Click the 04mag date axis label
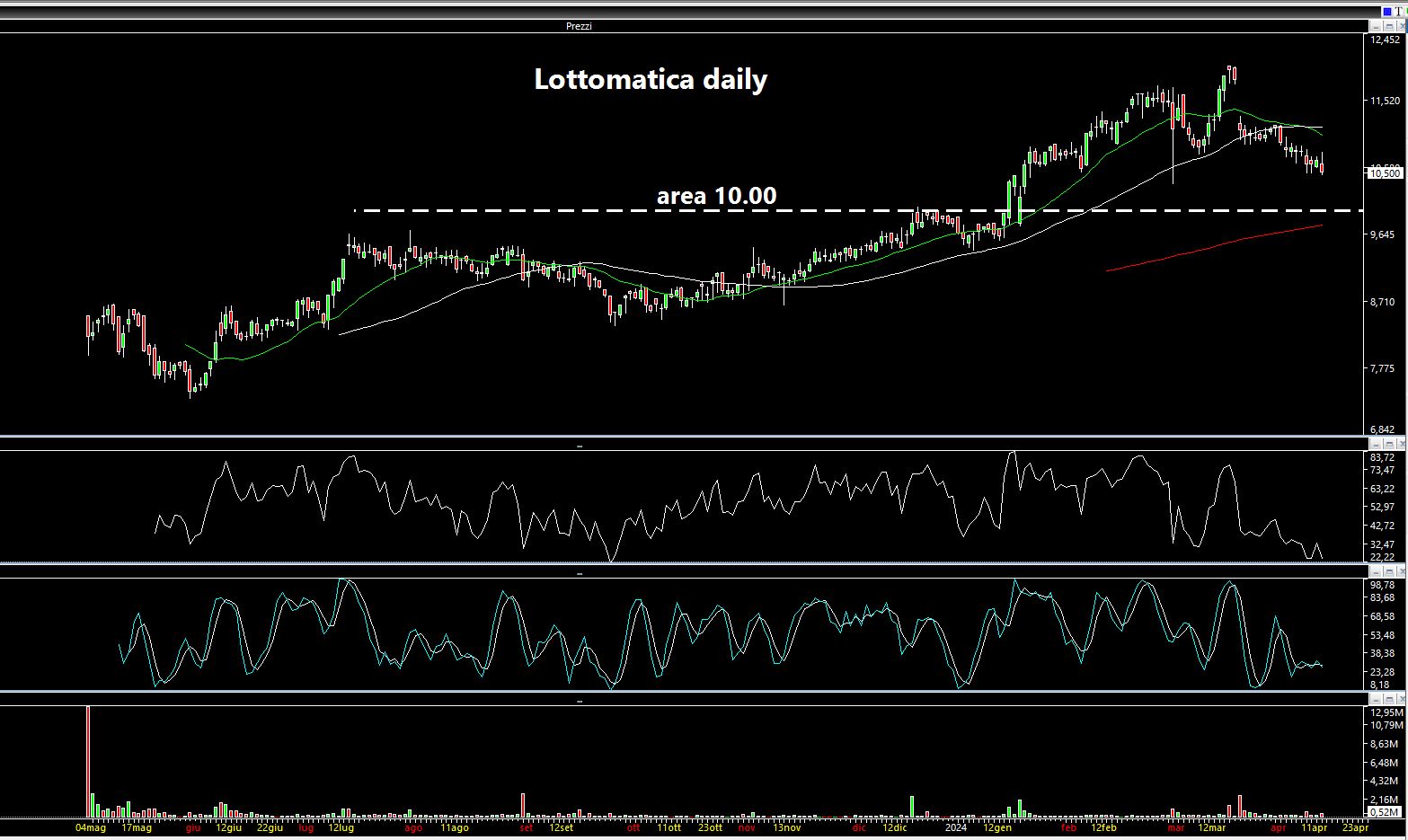Image resolution: width=1408 pixels, height=840 pixels. [91, 827]
